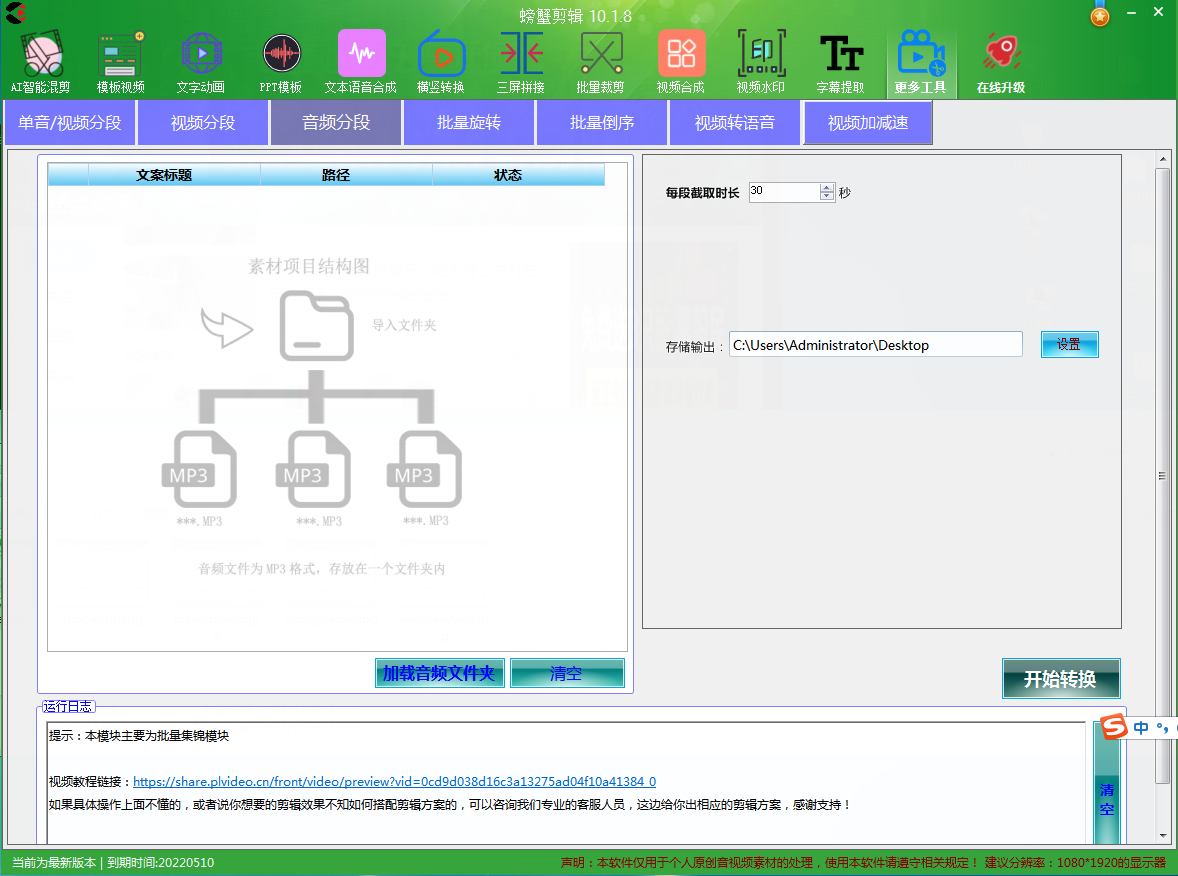Click the 开始转换 button
The image size is (1178, 876).
[x=1061, y=678]
